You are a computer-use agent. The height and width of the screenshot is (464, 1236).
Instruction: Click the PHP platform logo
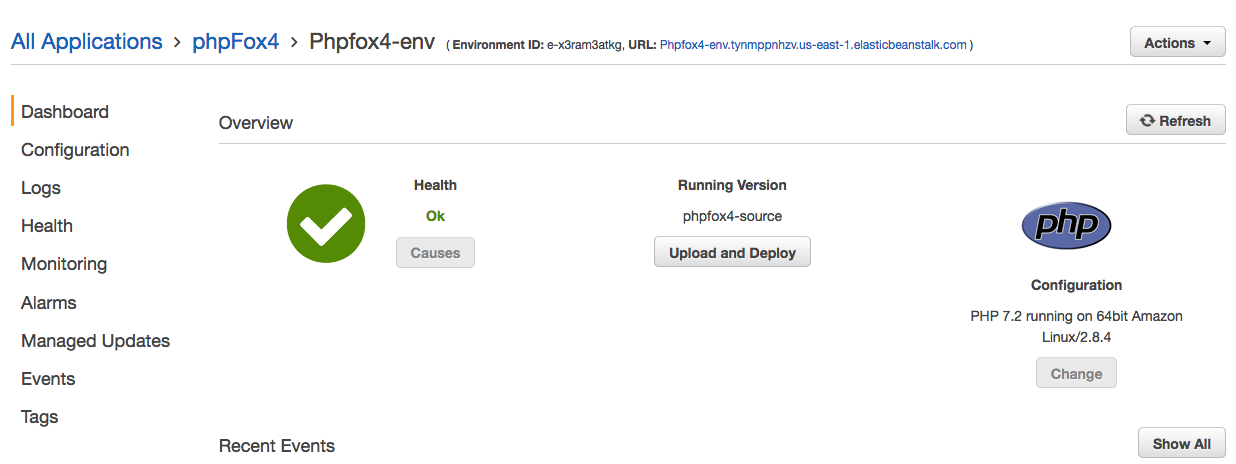tap(1066, 225)
